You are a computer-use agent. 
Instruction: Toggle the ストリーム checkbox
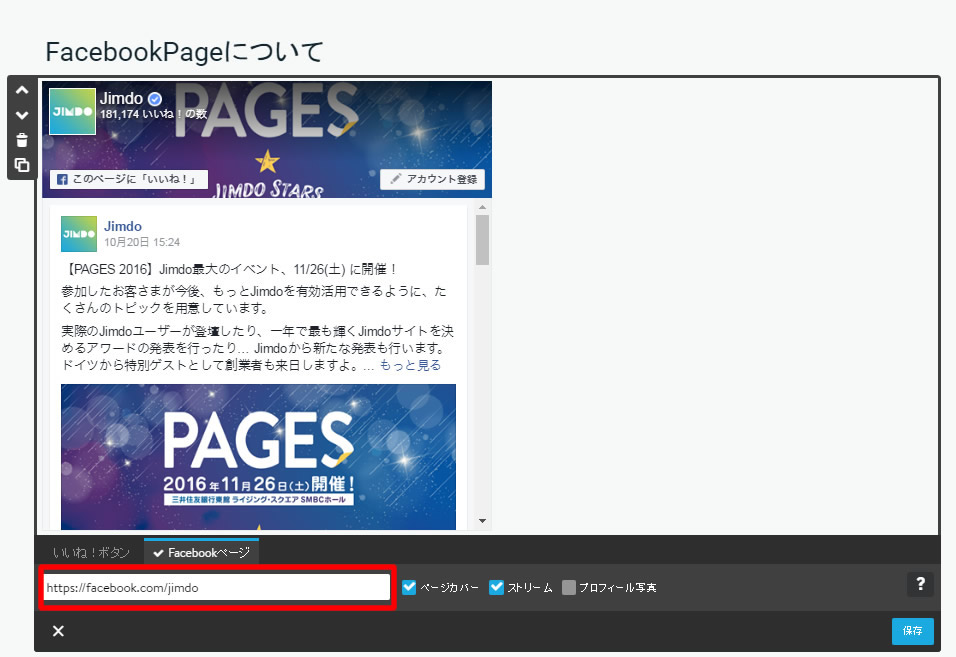pos(496,587)
